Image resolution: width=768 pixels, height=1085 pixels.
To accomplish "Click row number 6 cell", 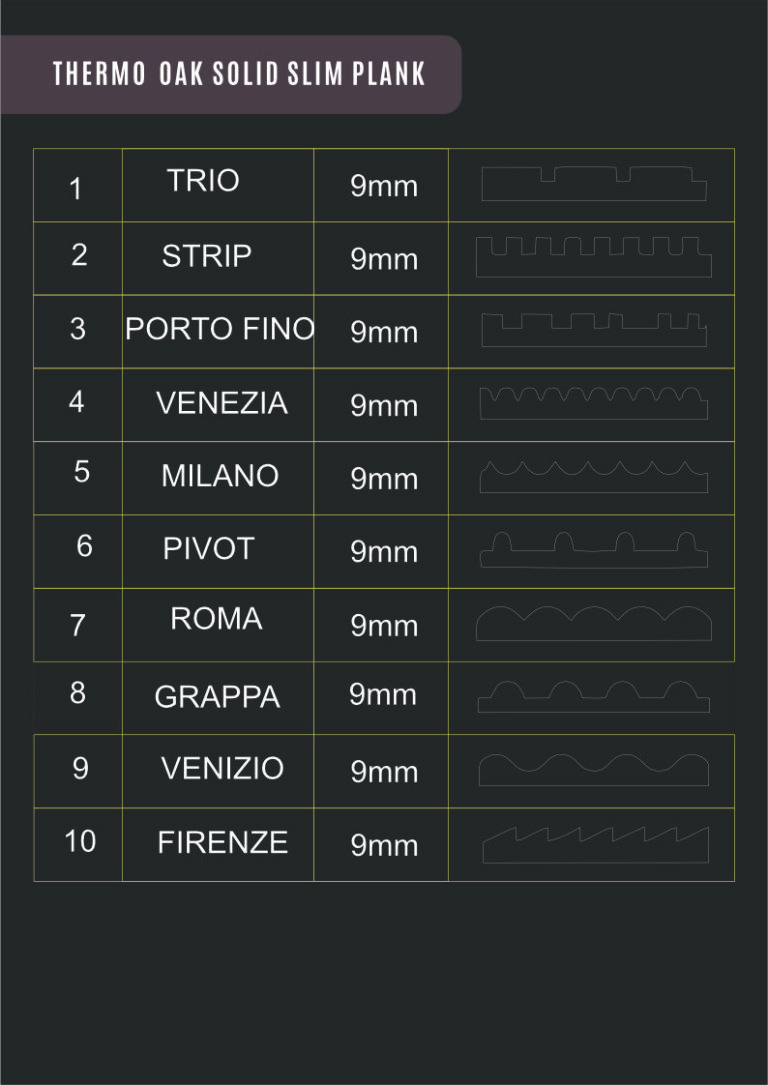I will point(78,551).
